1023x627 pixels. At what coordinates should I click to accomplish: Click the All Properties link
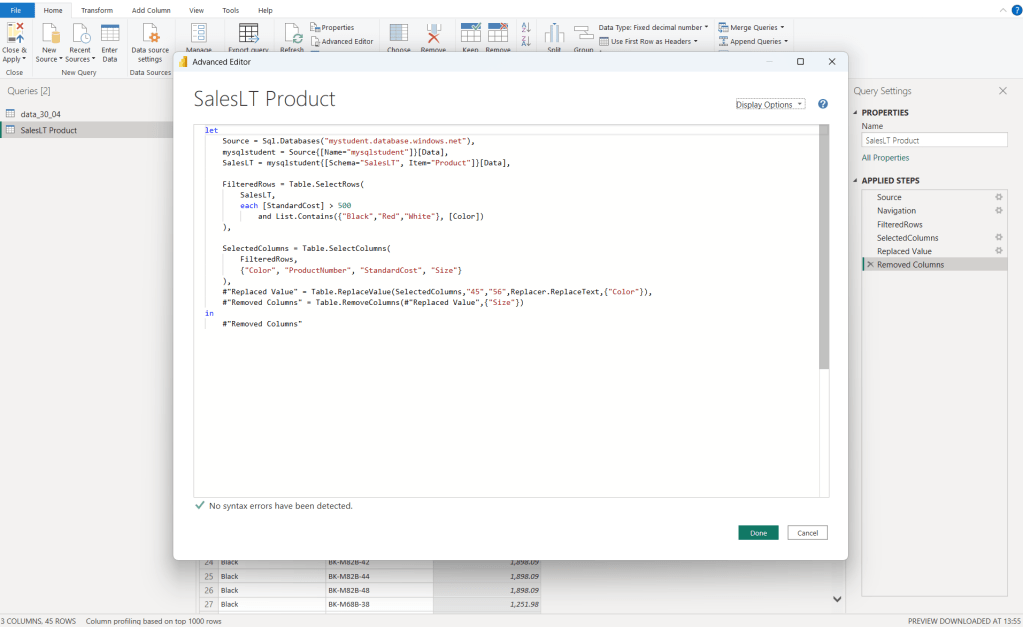click(885, 158)
